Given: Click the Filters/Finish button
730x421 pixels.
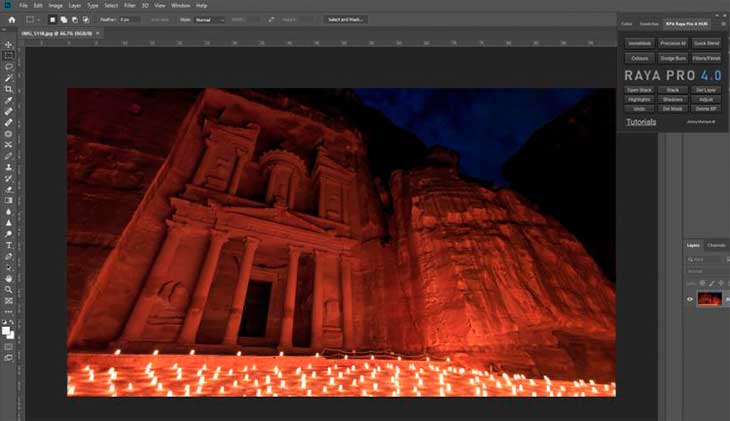Looking at the screenshot, I should pyautogui.click(x=706, y=58).
